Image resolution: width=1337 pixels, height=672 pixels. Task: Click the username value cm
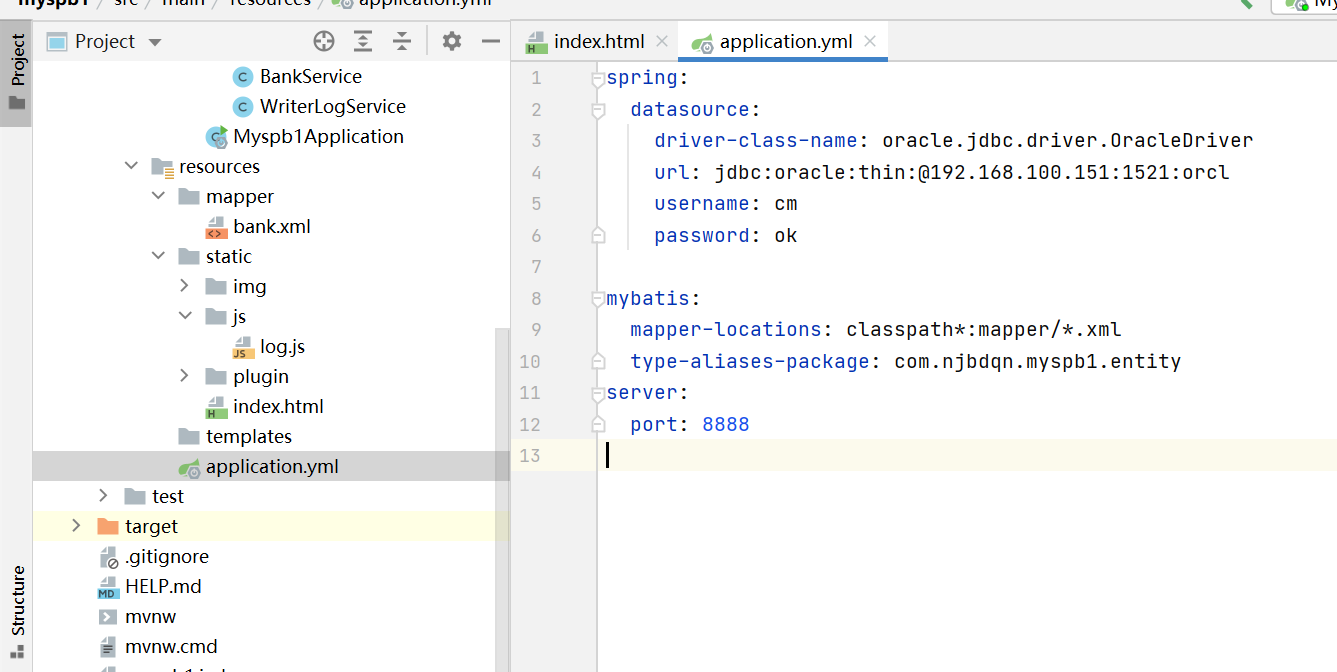point(786,203)
